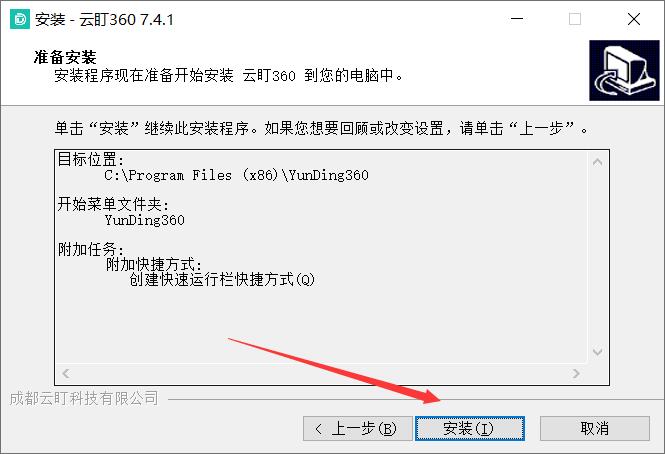Click the right arrow of the horizontal scrollbar
Image resolution: width=665 pixels, height=454 pixels.
coord(576,373)
